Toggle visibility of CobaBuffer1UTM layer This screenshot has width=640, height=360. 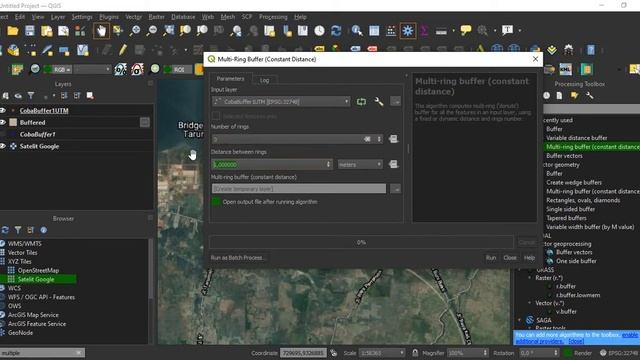click(3, 111)
